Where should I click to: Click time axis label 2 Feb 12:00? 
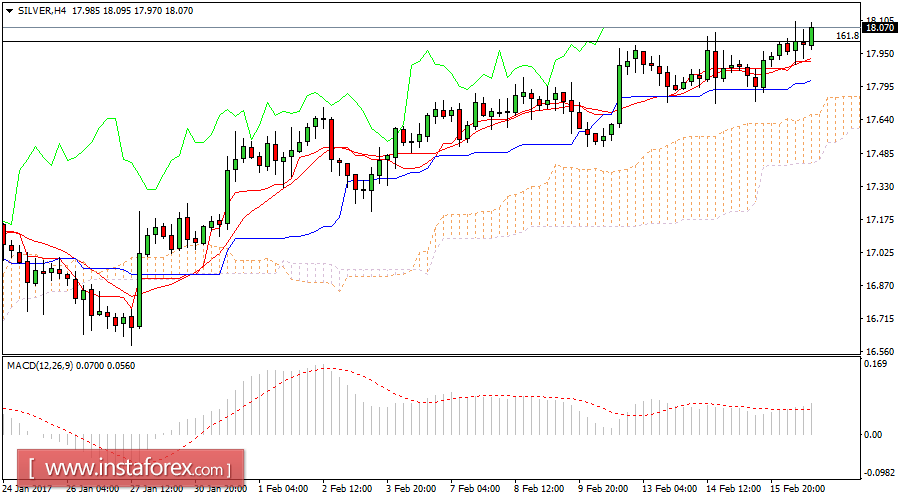click(347, 489)
